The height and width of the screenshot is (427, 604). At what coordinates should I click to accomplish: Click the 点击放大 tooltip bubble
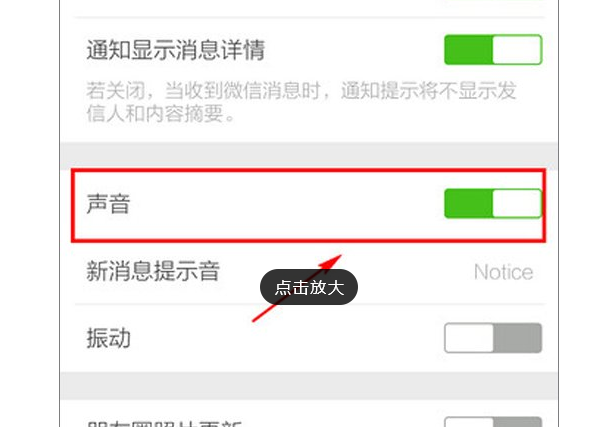click(x=309, y=287)
